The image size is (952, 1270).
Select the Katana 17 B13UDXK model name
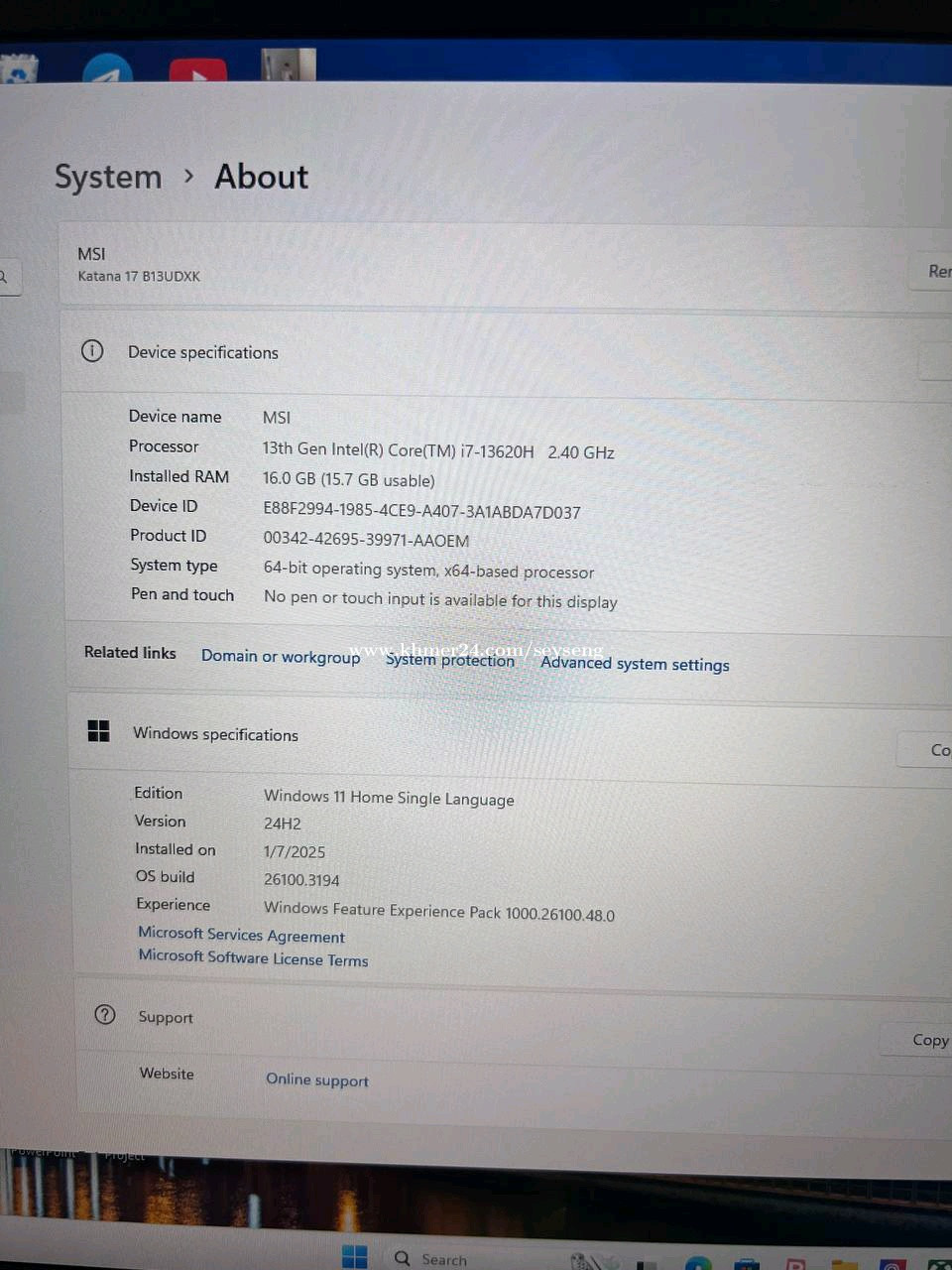(139, 276)
